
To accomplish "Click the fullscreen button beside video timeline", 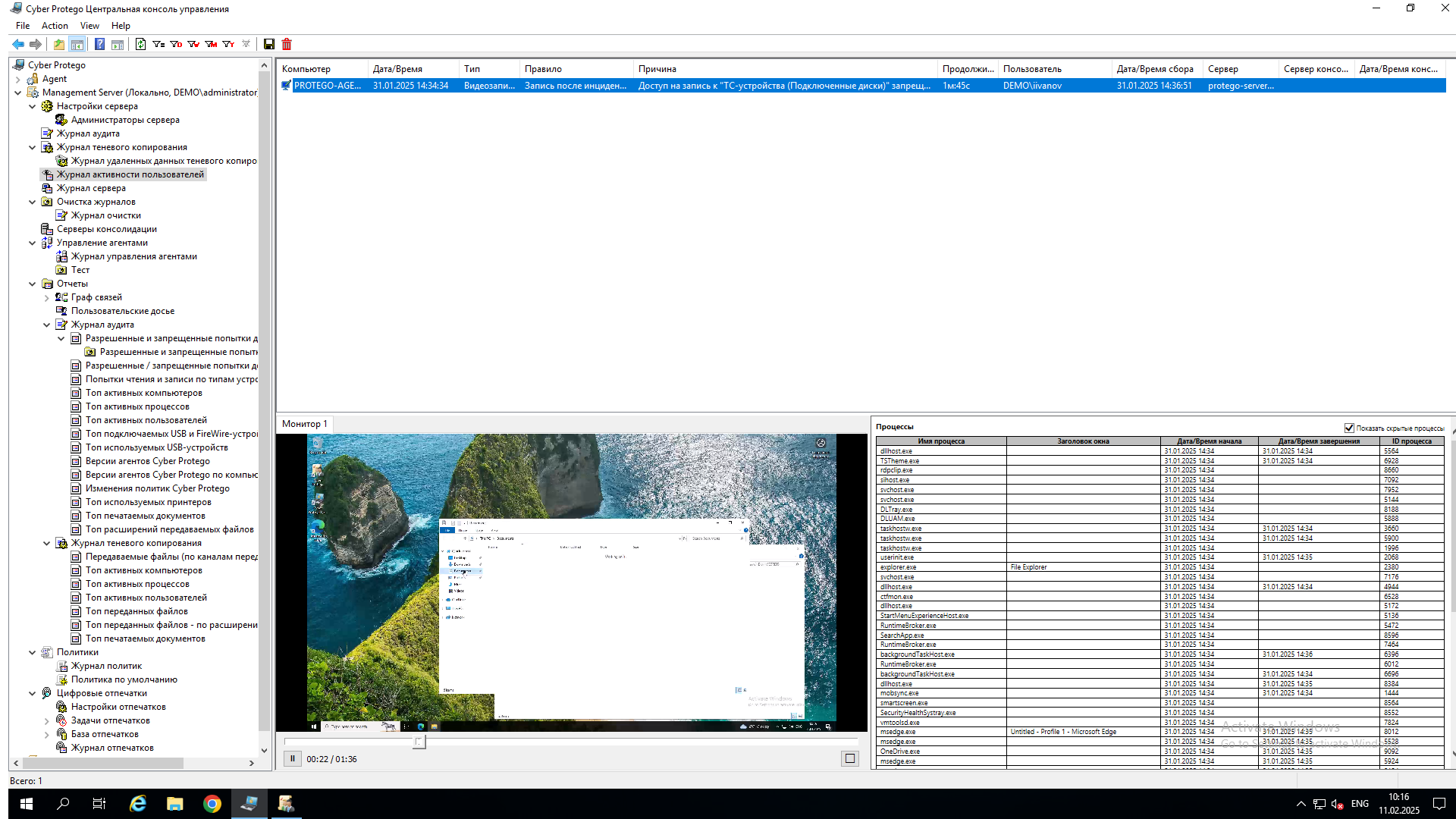I will pyautogui.click(x=850, y=758).
